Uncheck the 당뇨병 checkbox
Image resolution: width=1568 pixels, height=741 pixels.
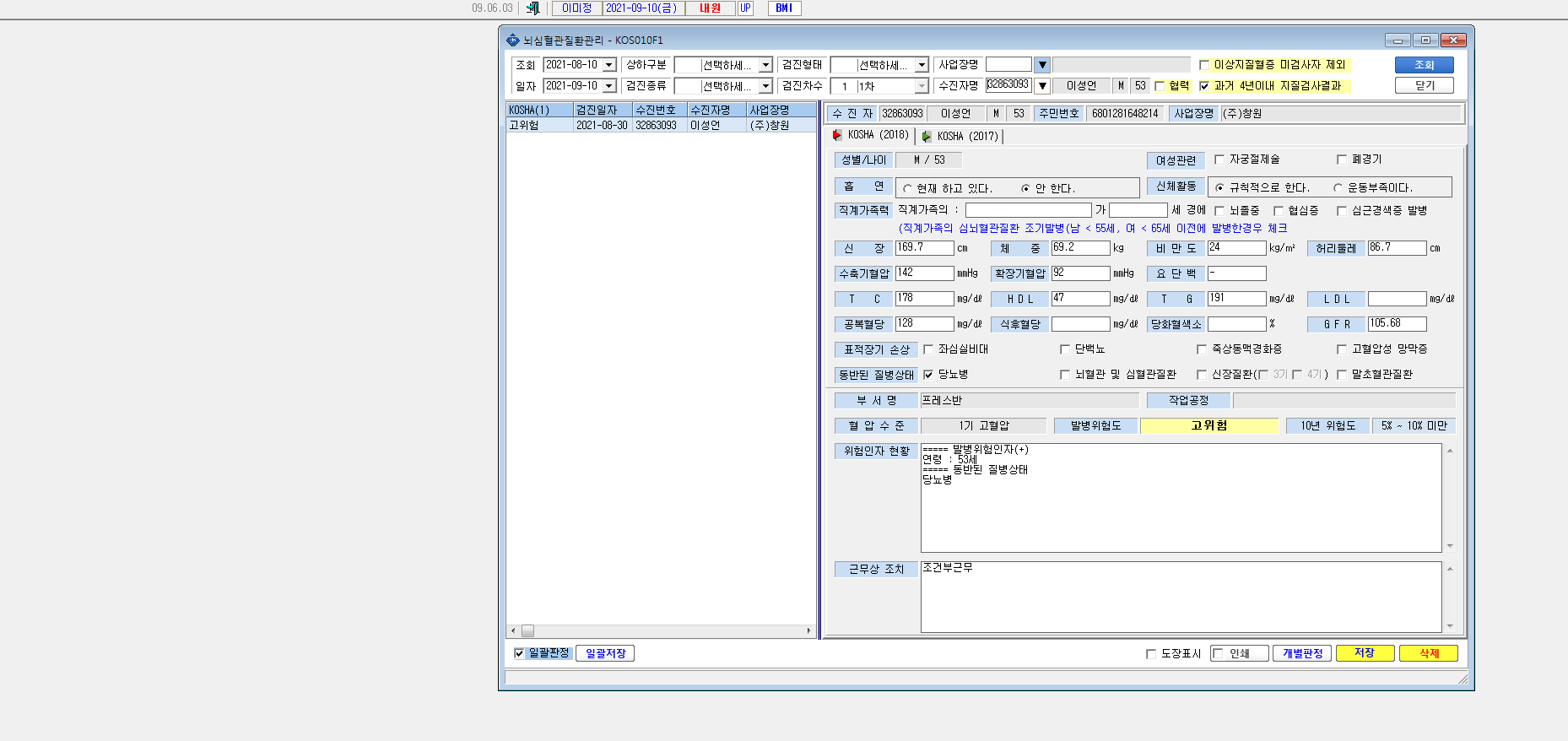tap(928, 375)
